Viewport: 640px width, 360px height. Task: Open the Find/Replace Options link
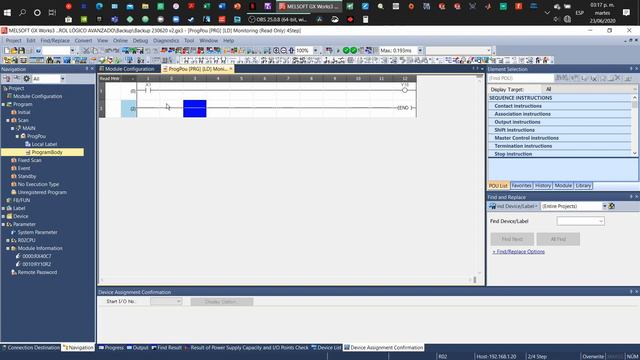pos(518,251)
